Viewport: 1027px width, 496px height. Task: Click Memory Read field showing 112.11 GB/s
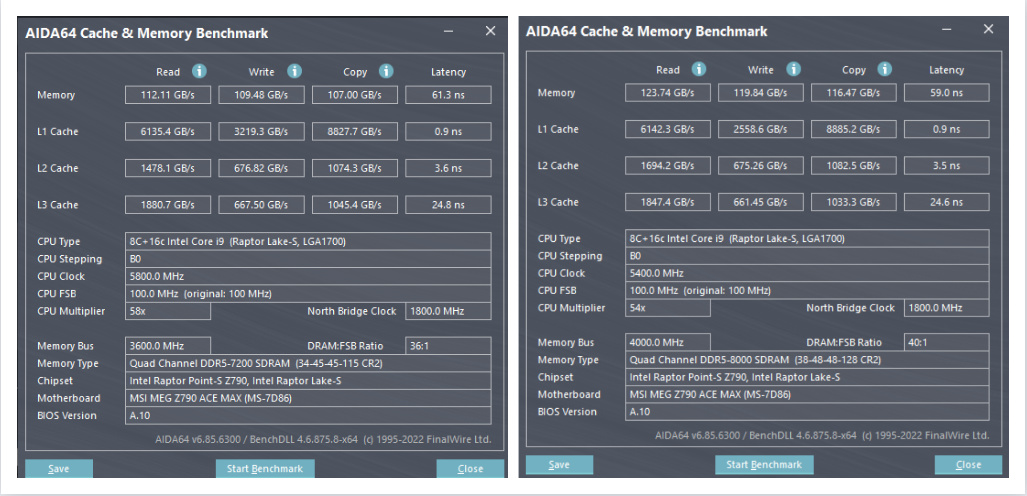(x=168, y=95)
